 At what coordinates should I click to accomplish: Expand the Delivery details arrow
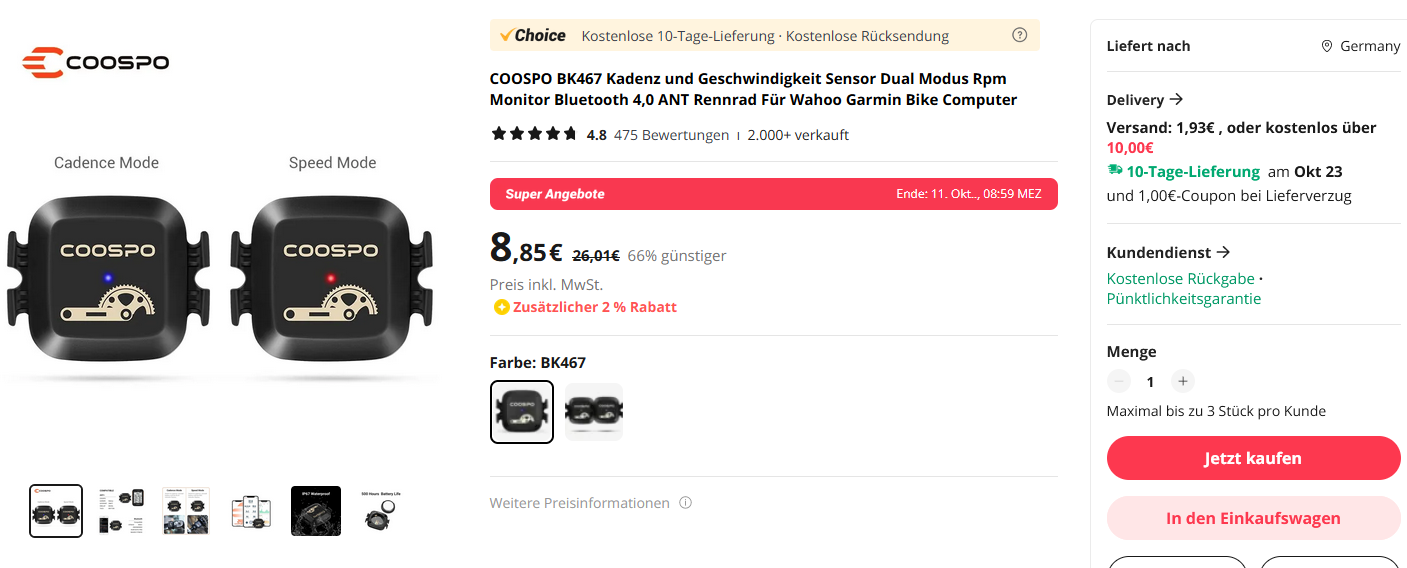[1176, 99]
